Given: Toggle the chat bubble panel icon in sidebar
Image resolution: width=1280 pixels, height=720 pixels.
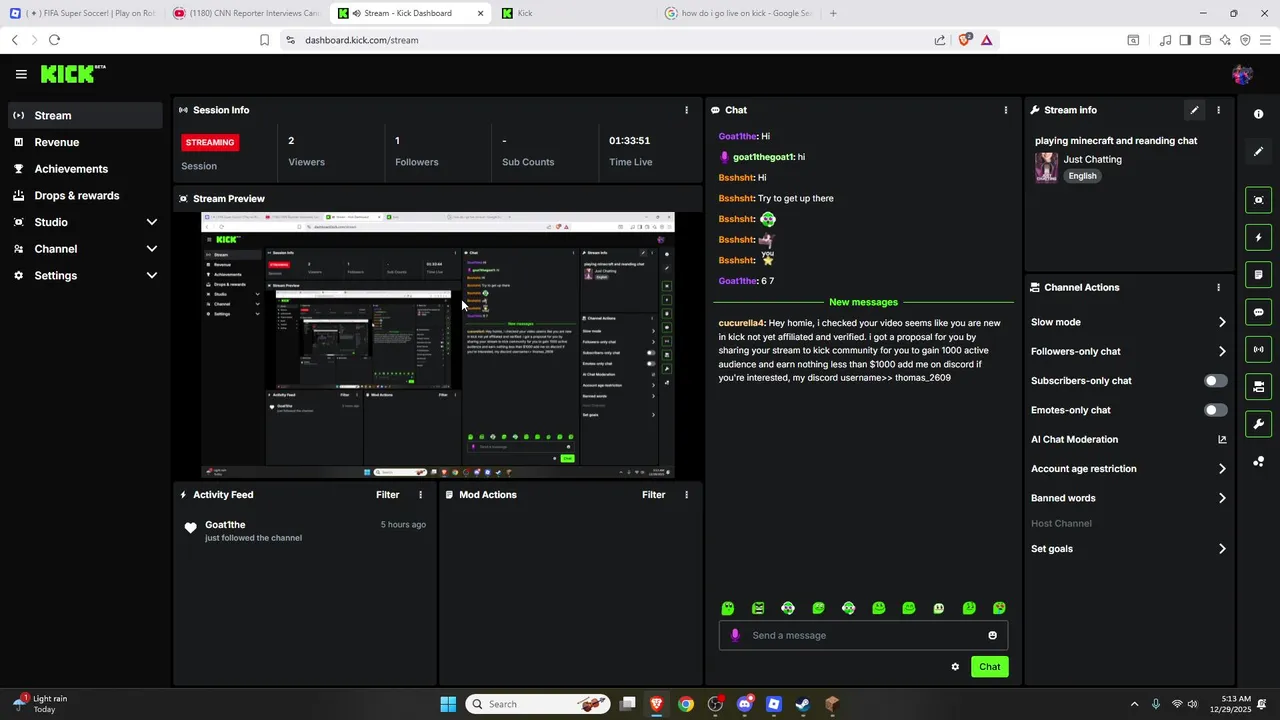Looking at the screenshot, I should (x=1258, y=312).
